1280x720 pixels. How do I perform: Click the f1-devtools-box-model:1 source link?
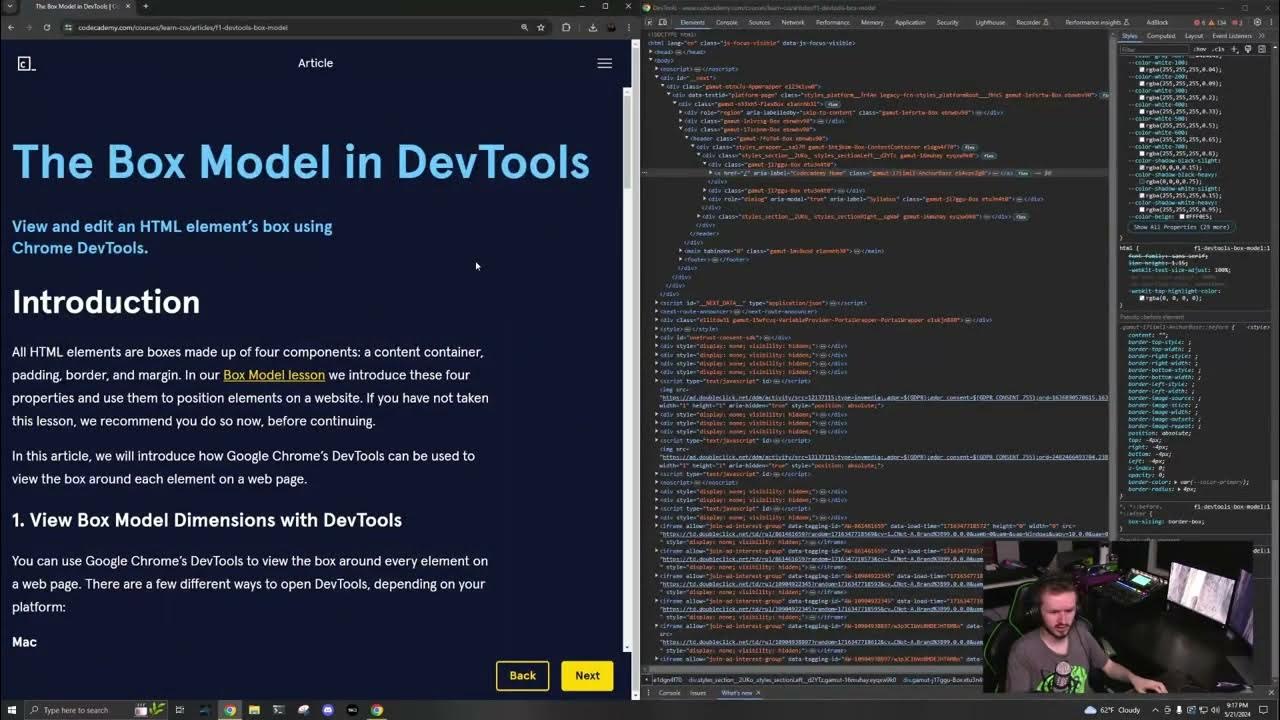(1232, 248)
